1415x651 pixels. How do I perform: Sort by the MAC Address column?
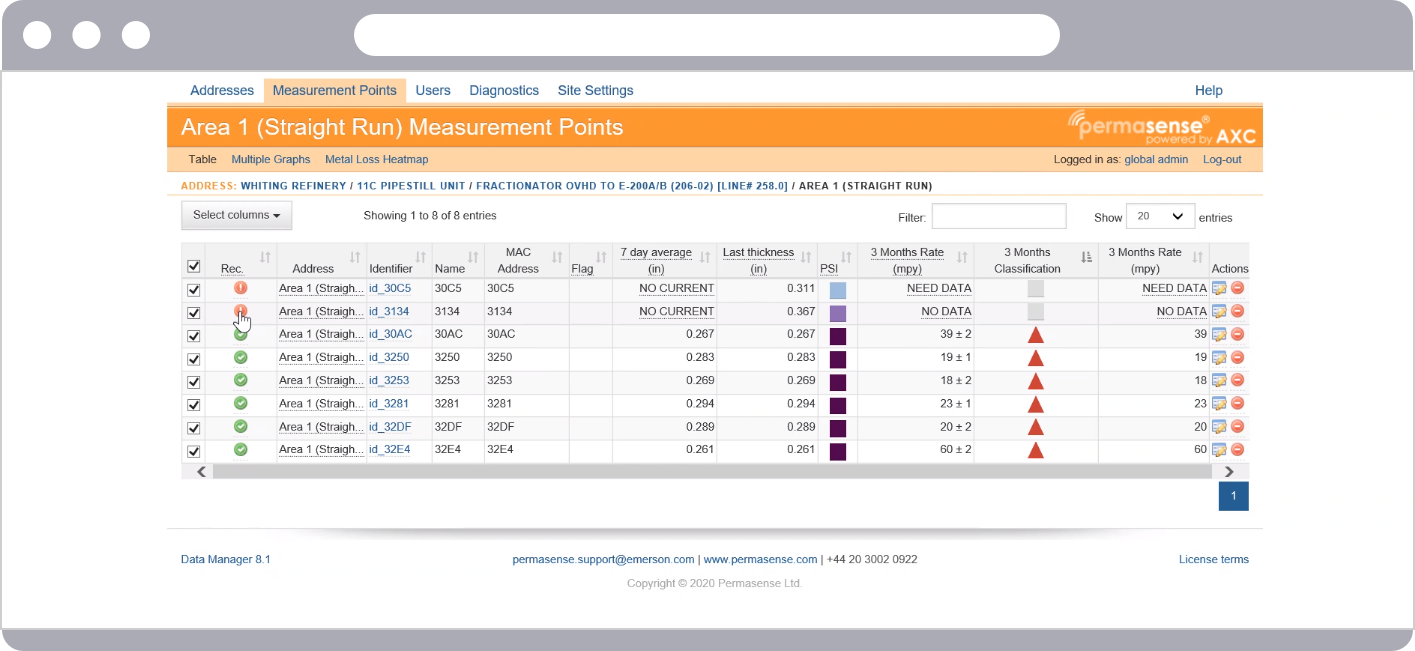[x=526, y=260]
